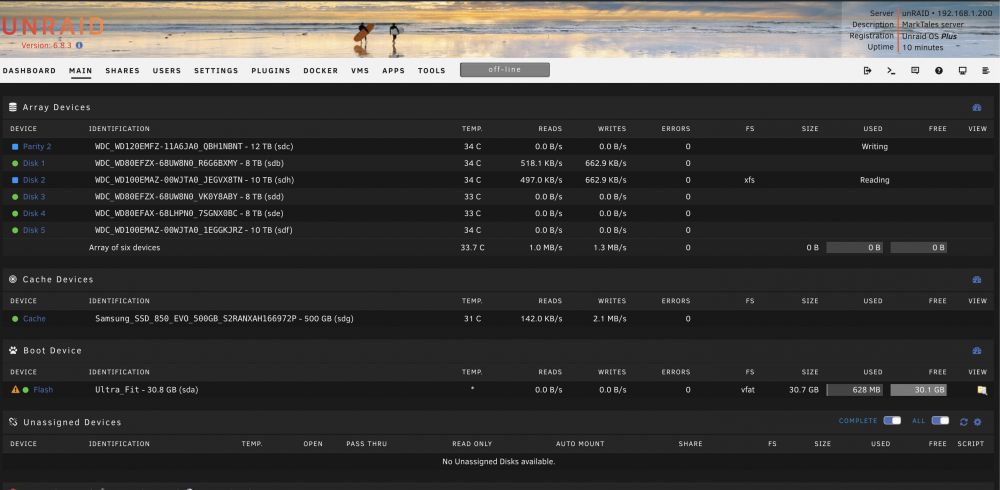
Task: Click the Samsung SSD 850 EVO identification
Action: click(x=224, y=318)
